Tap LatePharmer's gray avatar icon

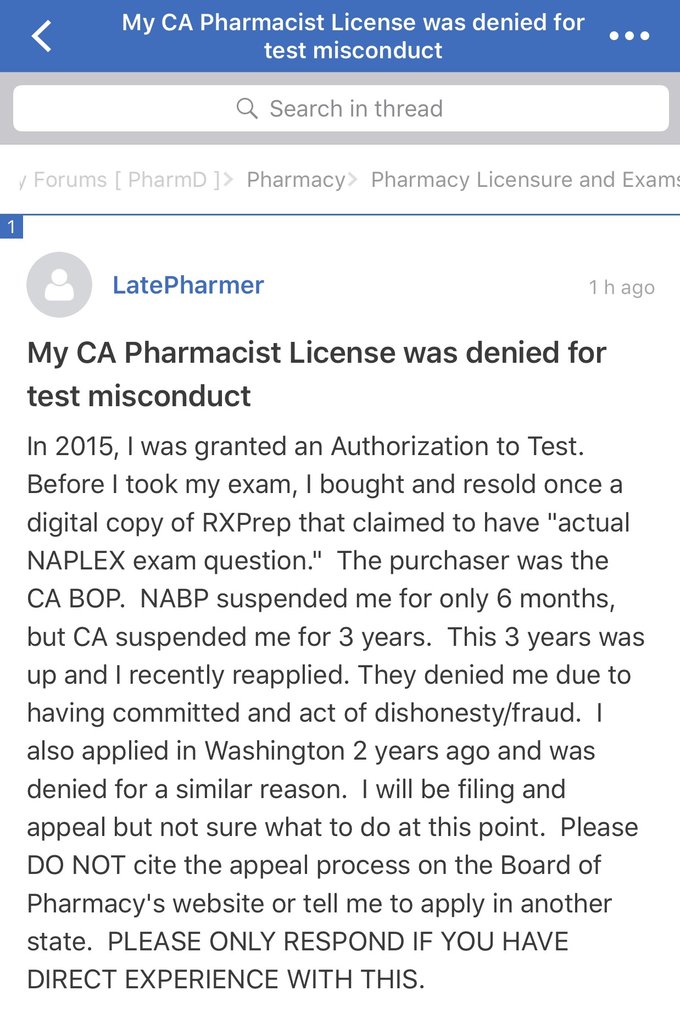pyautogui.click(x=59, y=285)
